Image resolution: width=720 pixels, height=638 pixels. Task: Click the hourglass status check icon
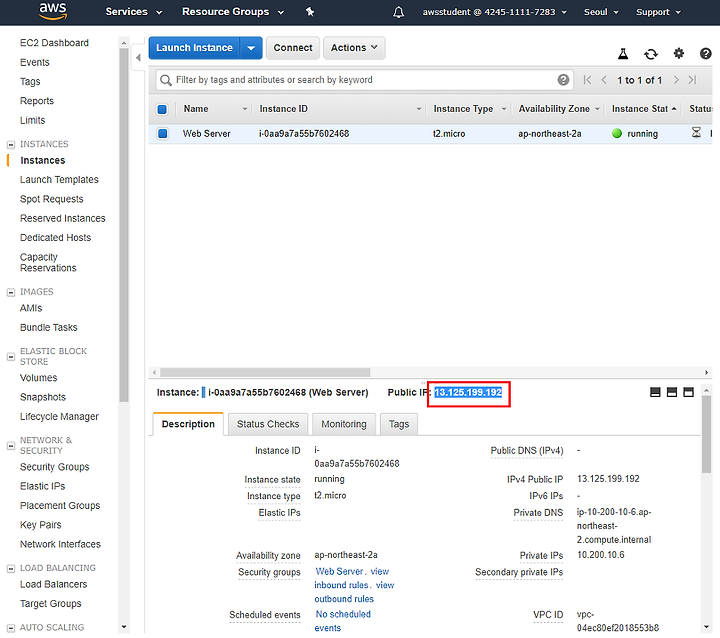(696, 133)
